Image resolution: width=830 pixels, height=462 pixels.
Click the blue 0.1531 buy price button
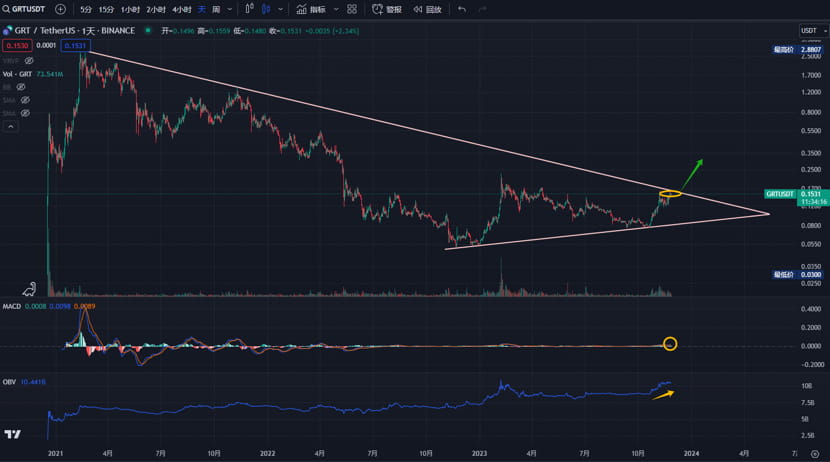[75, 46]
